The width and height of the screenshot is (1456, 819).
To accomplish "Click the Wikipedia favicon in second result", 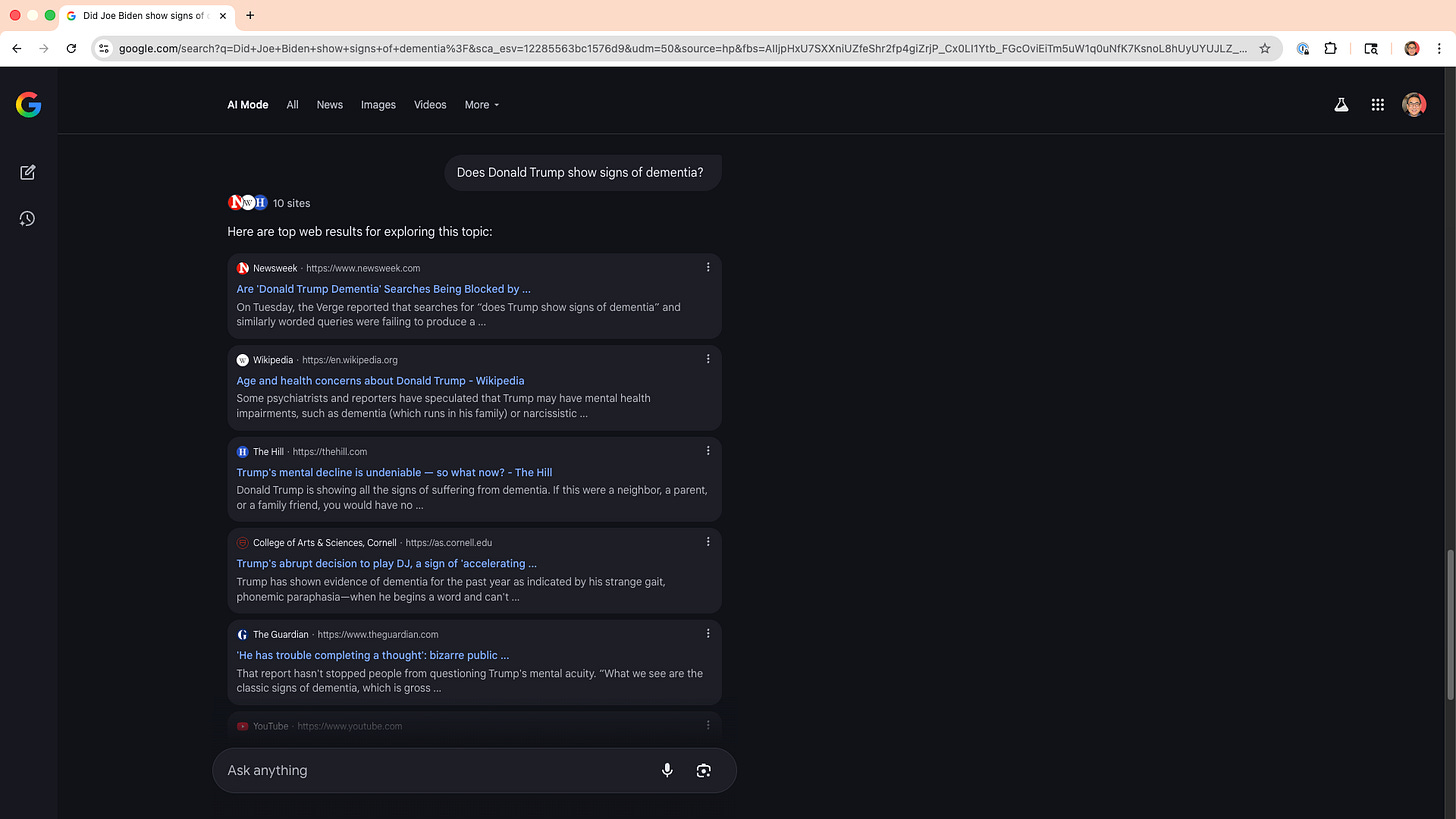I will pyautogui.click(x=243, y=360).
